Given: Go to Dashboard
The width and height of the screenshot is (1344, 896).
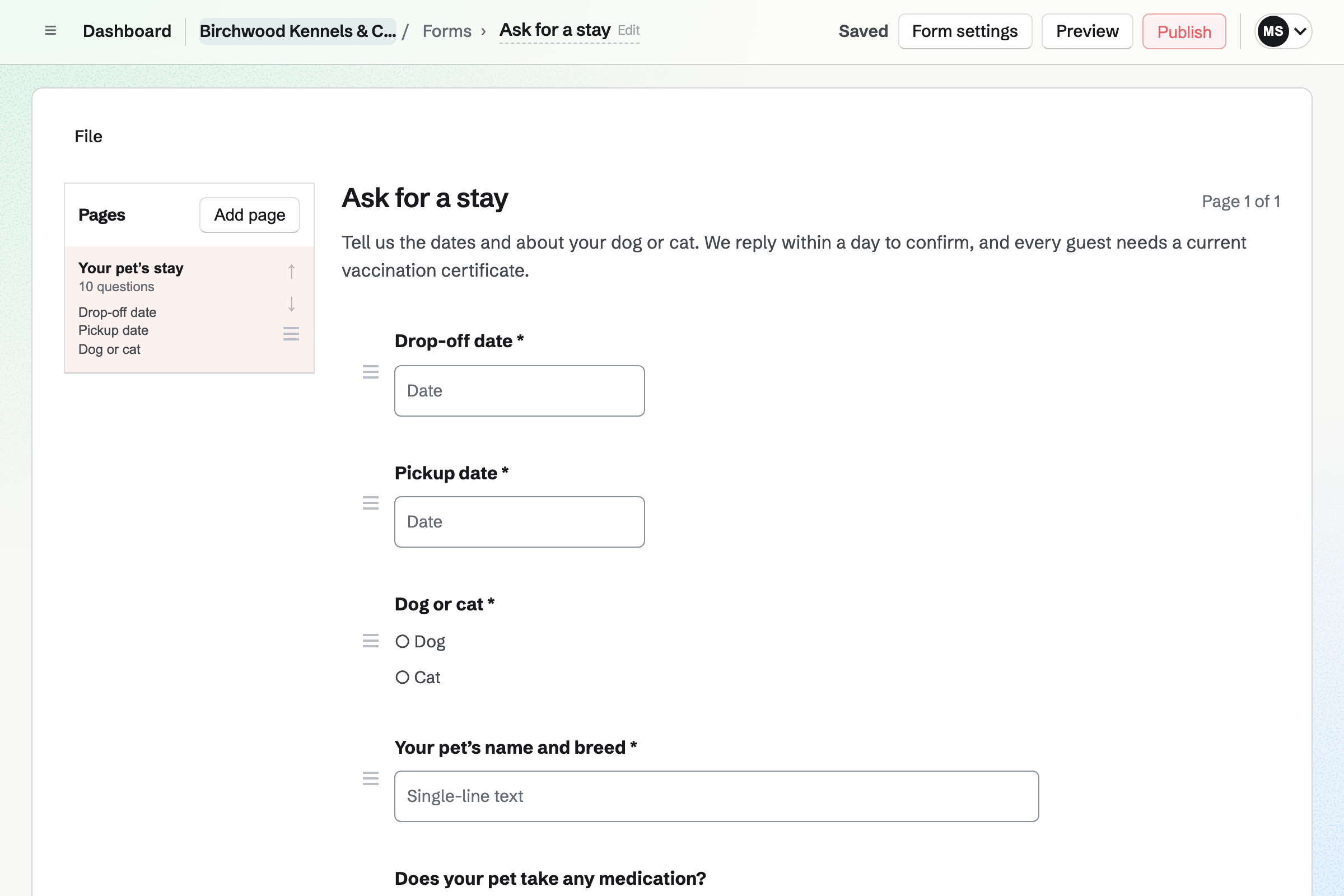Looking at the screenshot, I should (127, 31).
